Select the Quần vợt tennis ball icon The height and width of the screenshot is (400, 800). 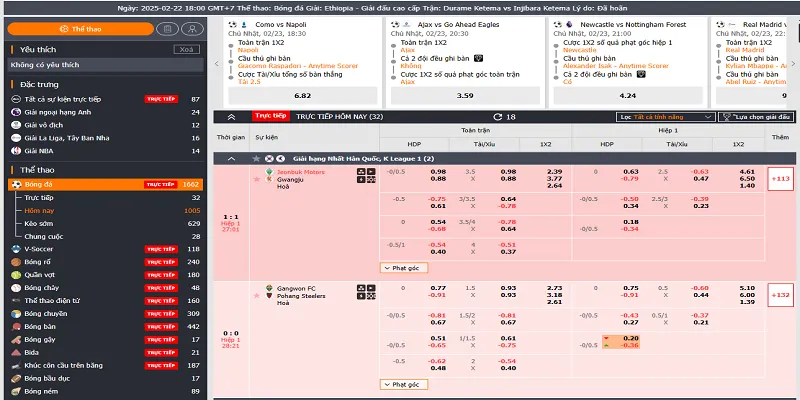point(16,275)
